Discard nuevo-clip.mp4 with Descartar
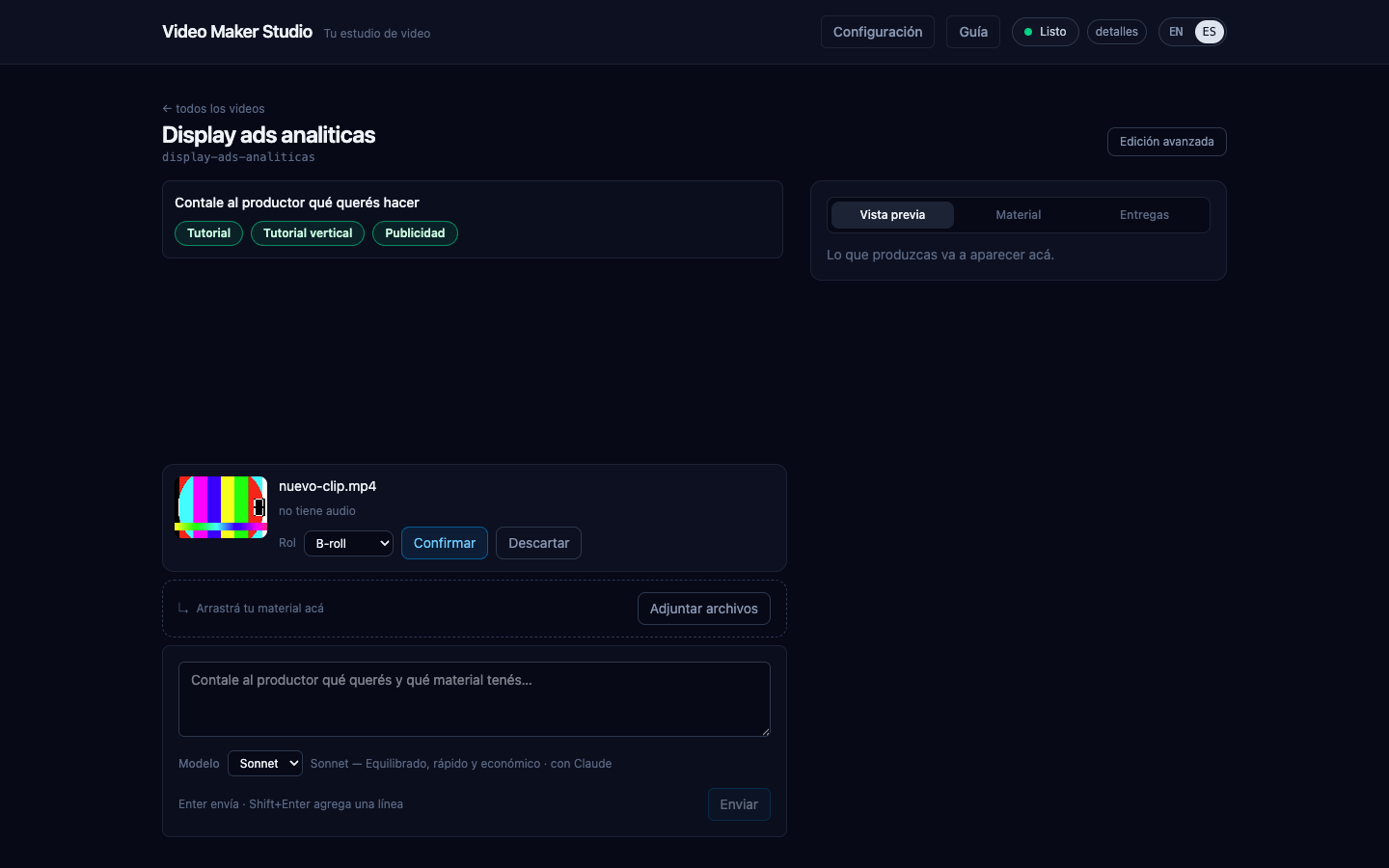 click(x=539, y=543)
